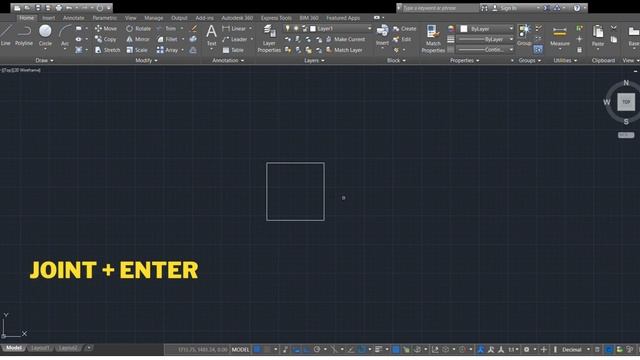The image size is (640, 360).
Task: Toggle the MODEL space button
Action: [x=240, y=349]
